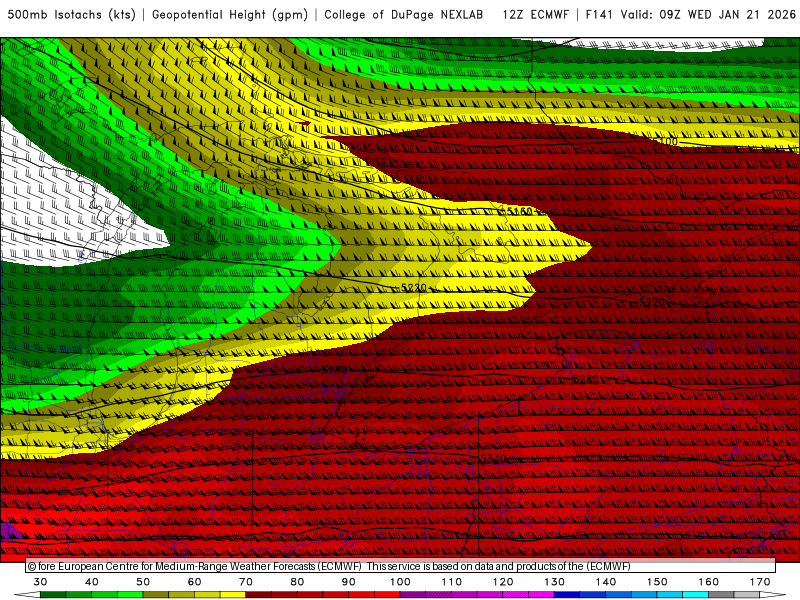Click the light grey swatch below 170

click(x=746, y=595)
